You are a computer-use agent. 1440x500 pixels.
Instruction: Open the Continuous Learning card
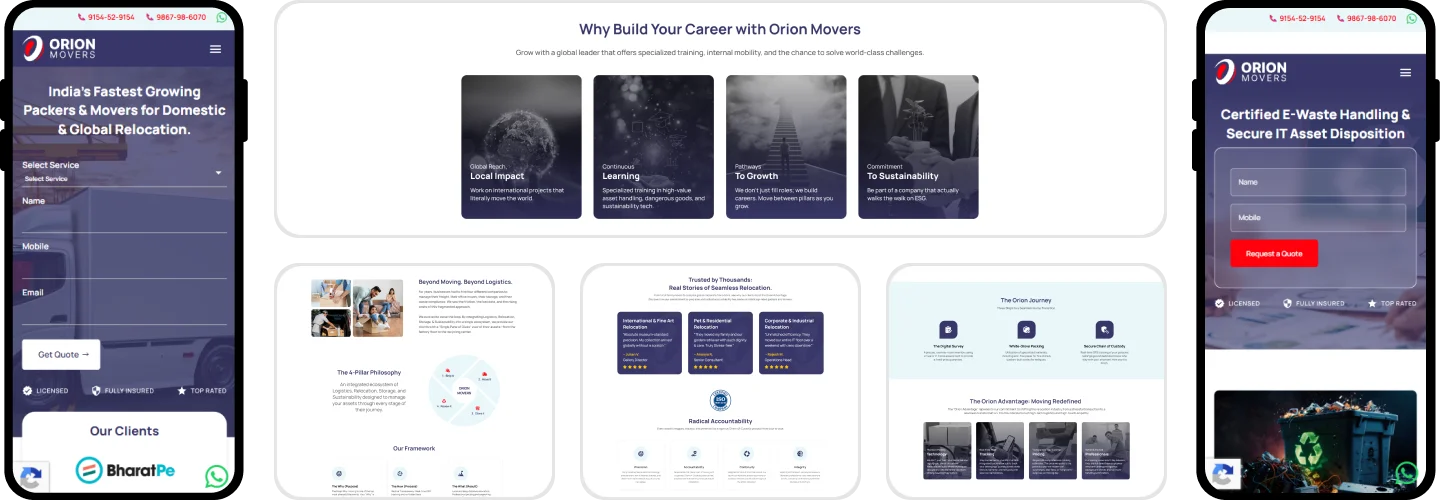point(653,147)
